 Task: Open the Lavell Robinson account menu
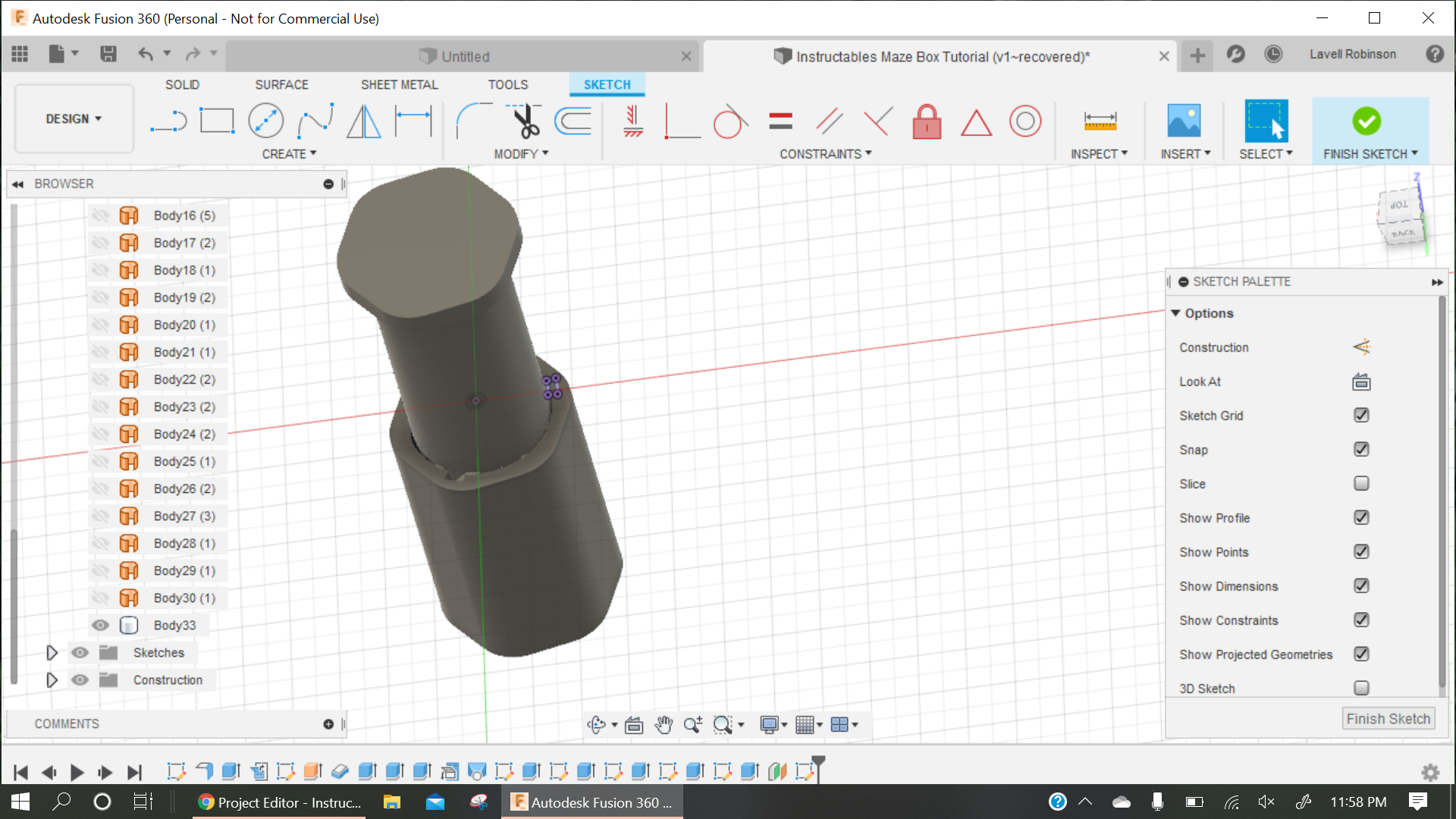click(1352, 54)
